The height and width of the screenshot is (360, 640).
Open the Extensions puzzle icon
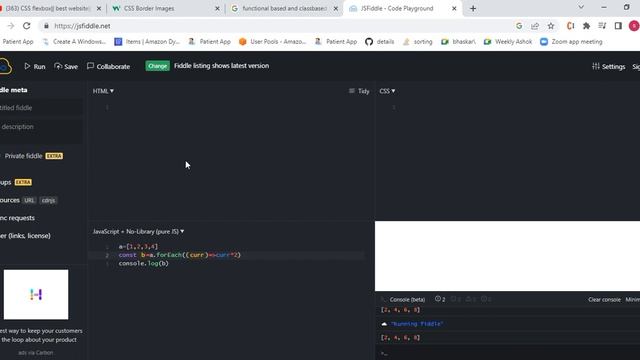pyautogui.click(x=586, y=26)
